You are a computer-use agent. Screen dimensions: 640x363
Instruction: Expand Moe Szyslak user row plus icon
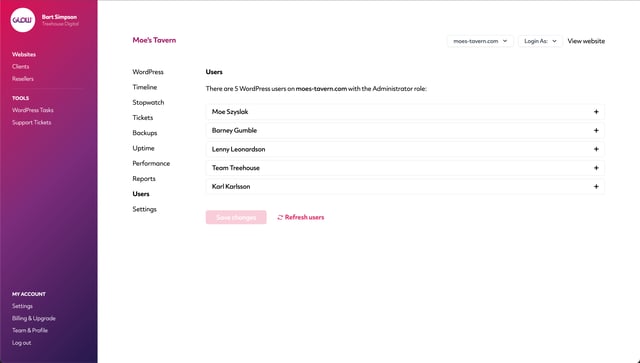(596, 112)
